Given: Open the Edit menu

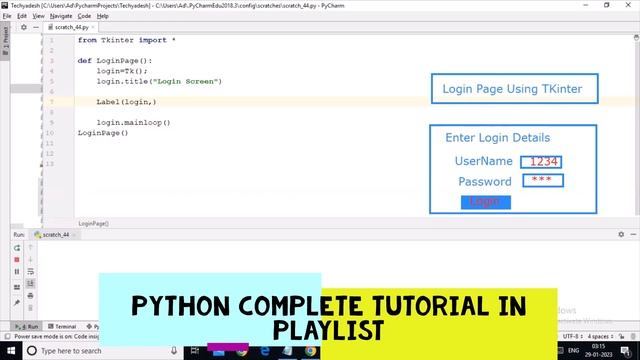Looking at the screenshot, I should pos(22,16).
